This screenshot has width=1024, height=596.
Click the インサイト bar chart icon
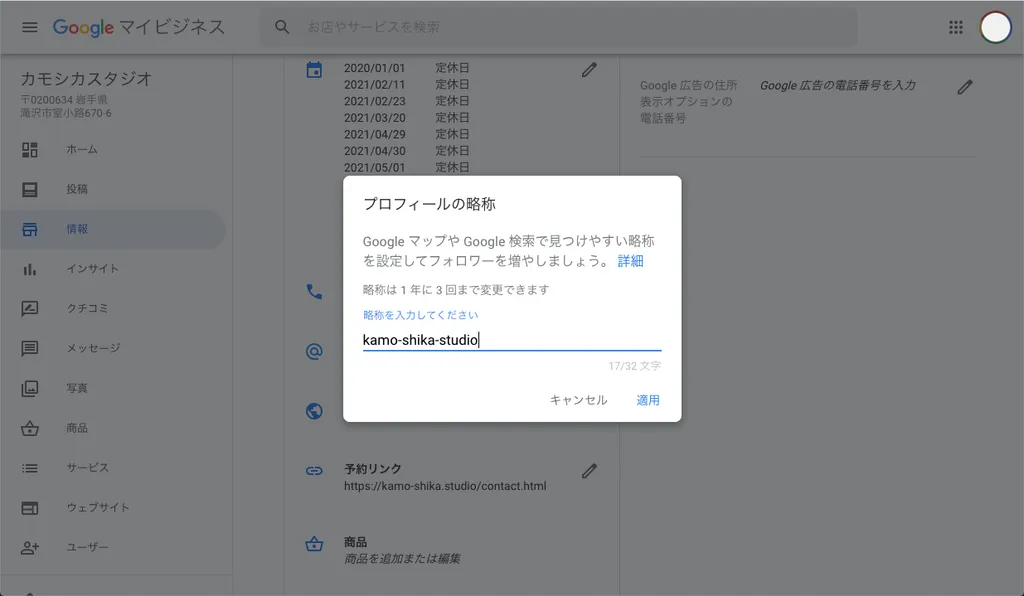point(29,269)
